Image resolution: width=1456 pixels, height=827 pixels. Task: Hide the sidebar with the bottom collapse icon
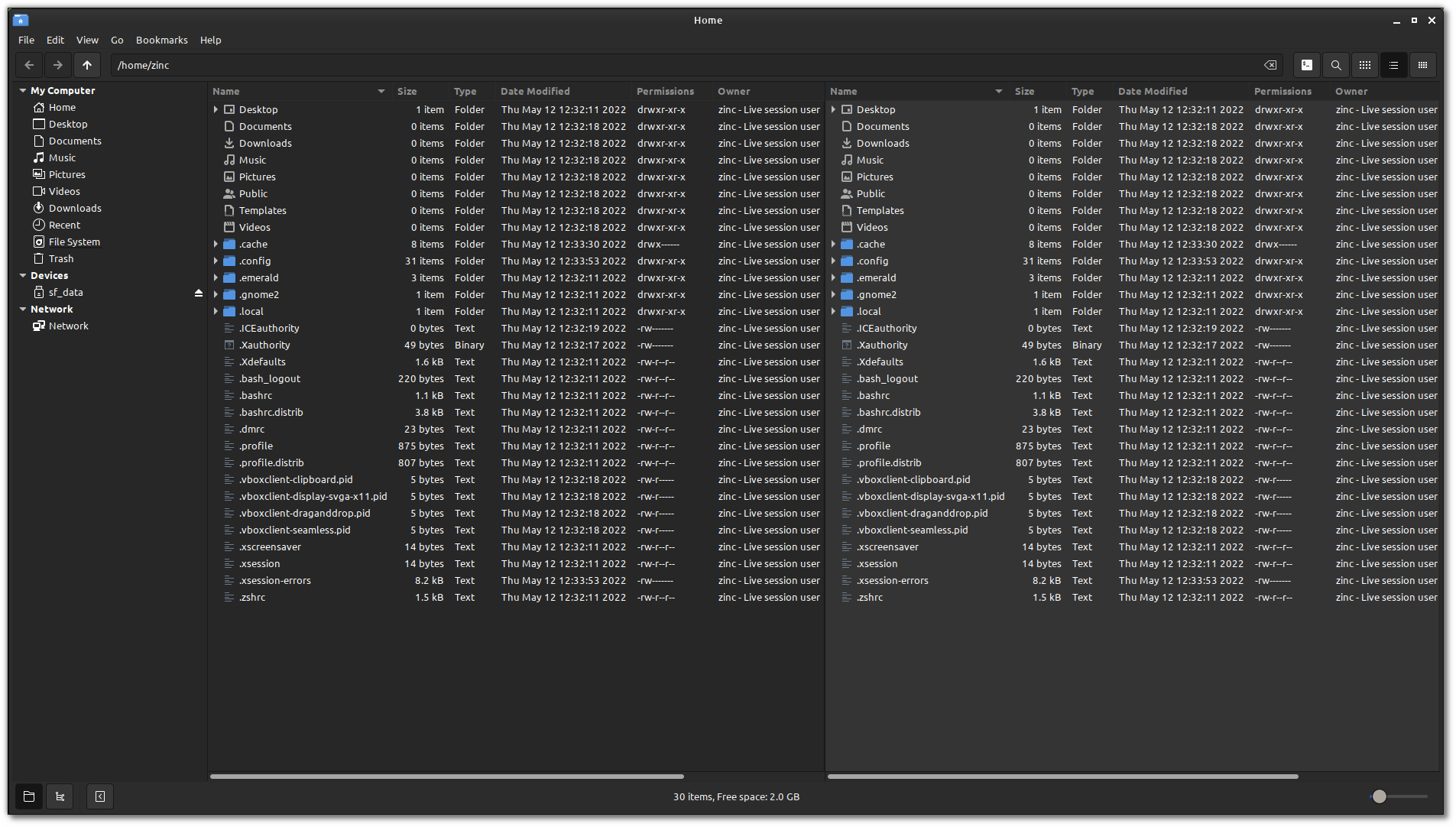pyautogui.click(x=100, y=796)
